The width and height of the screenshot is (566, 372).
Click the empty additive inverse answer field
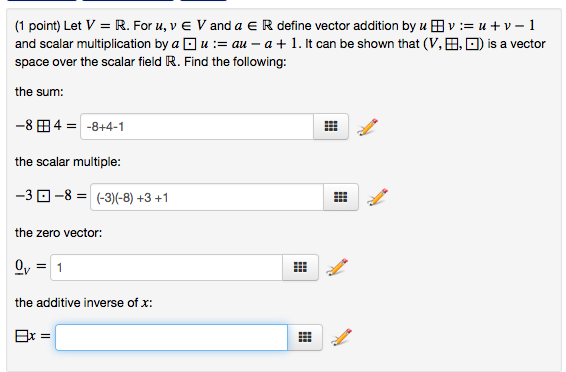[x=171, y=337]
